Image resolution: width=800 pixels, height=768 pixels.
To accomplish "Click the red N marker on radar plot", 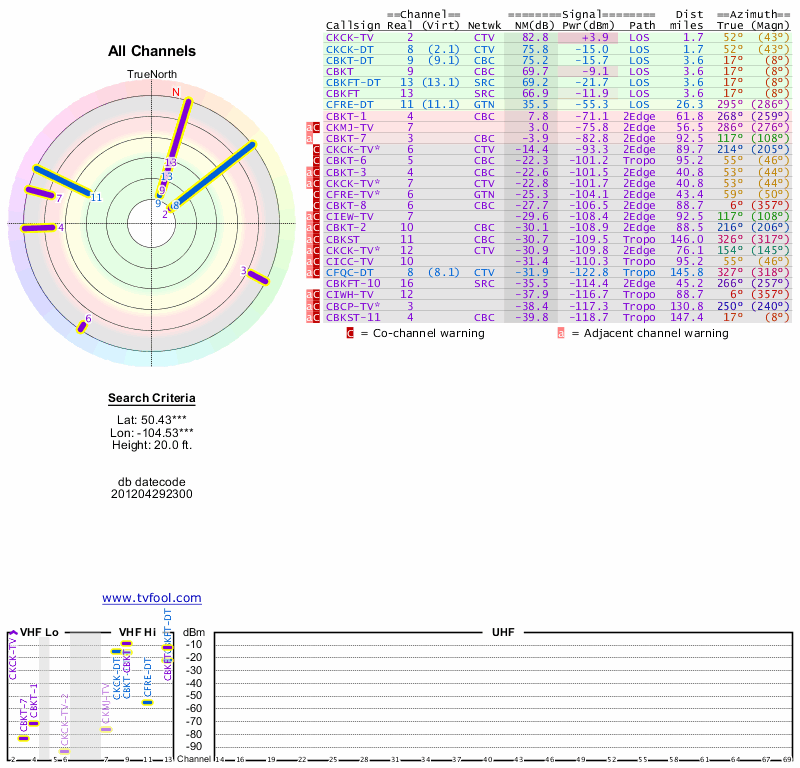I will tap(176, 92).
